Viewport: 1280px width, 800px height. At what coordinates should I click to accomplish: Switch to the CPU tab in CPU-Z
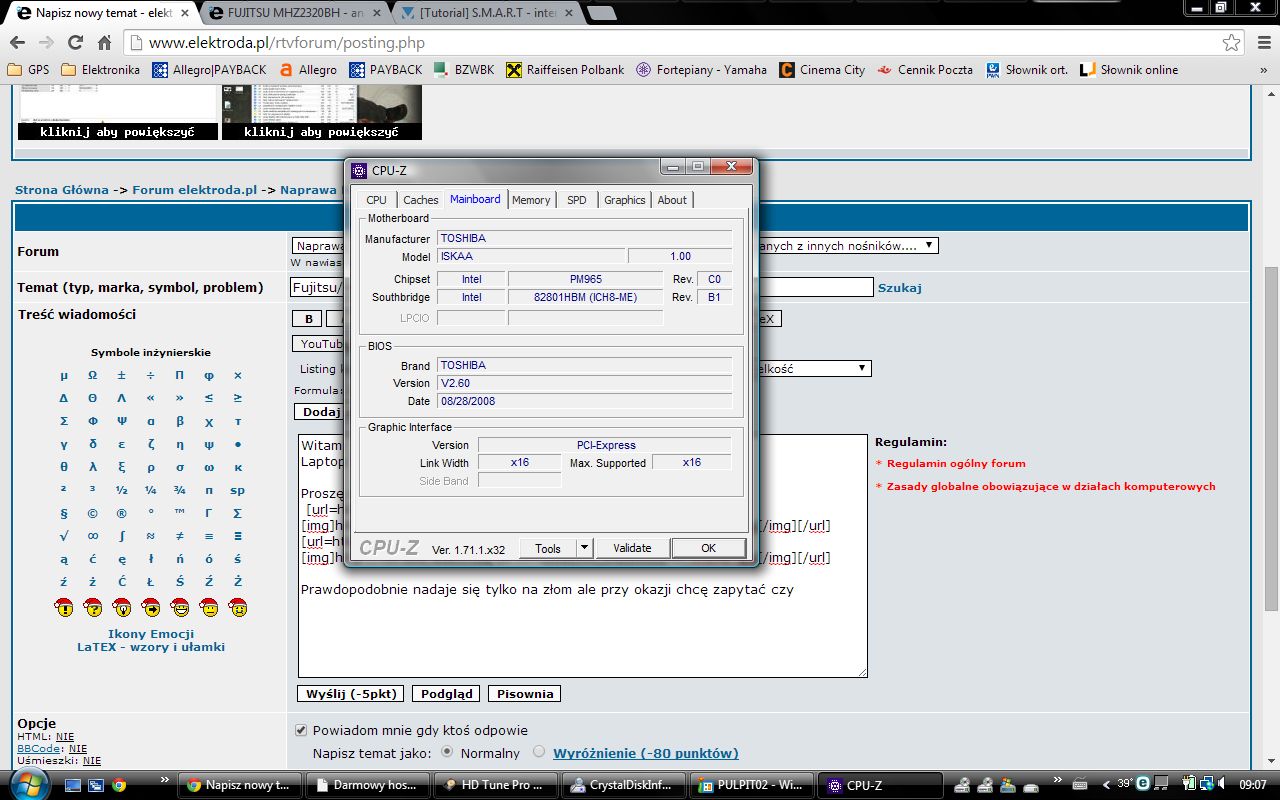pyautogui.click(x=376, y=200)
